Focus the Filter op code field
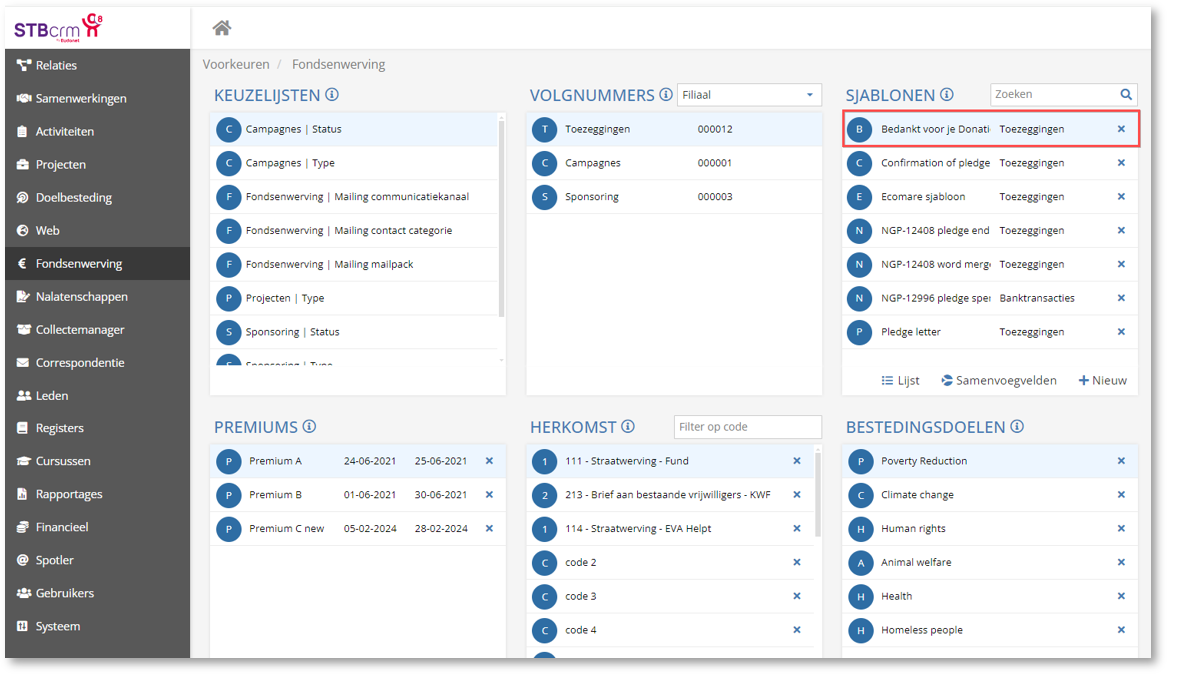 (748, 427)
